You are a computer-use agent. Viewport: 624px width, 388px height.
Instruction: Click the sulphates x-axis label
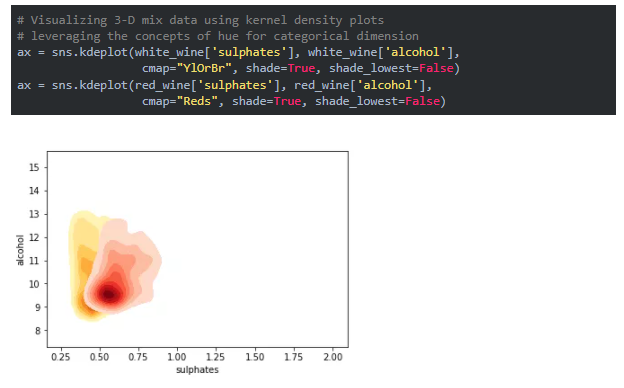pos(197,370)
